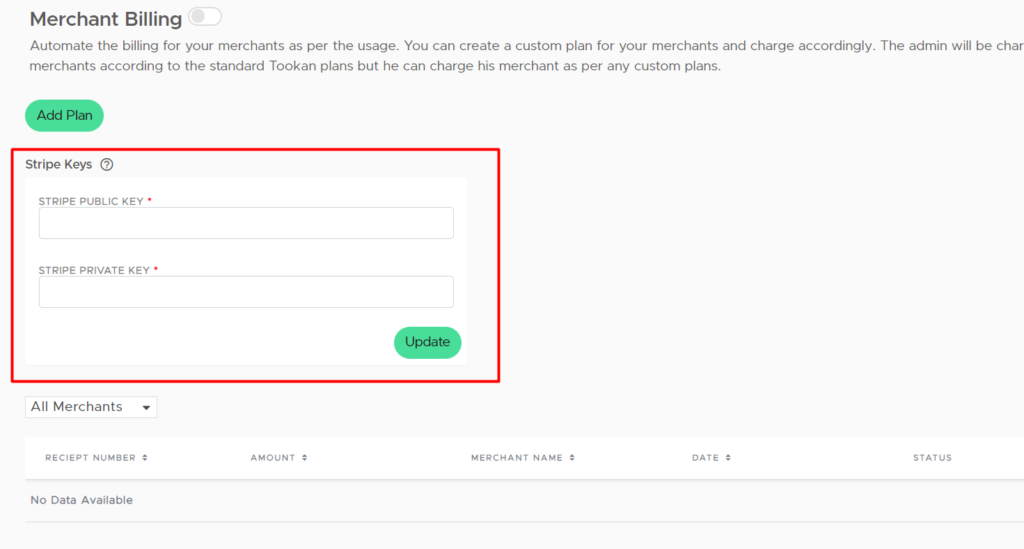Screen dimensions: 1024x549
Task: Click the Reciept Number column header text
Action: [90, 458]
